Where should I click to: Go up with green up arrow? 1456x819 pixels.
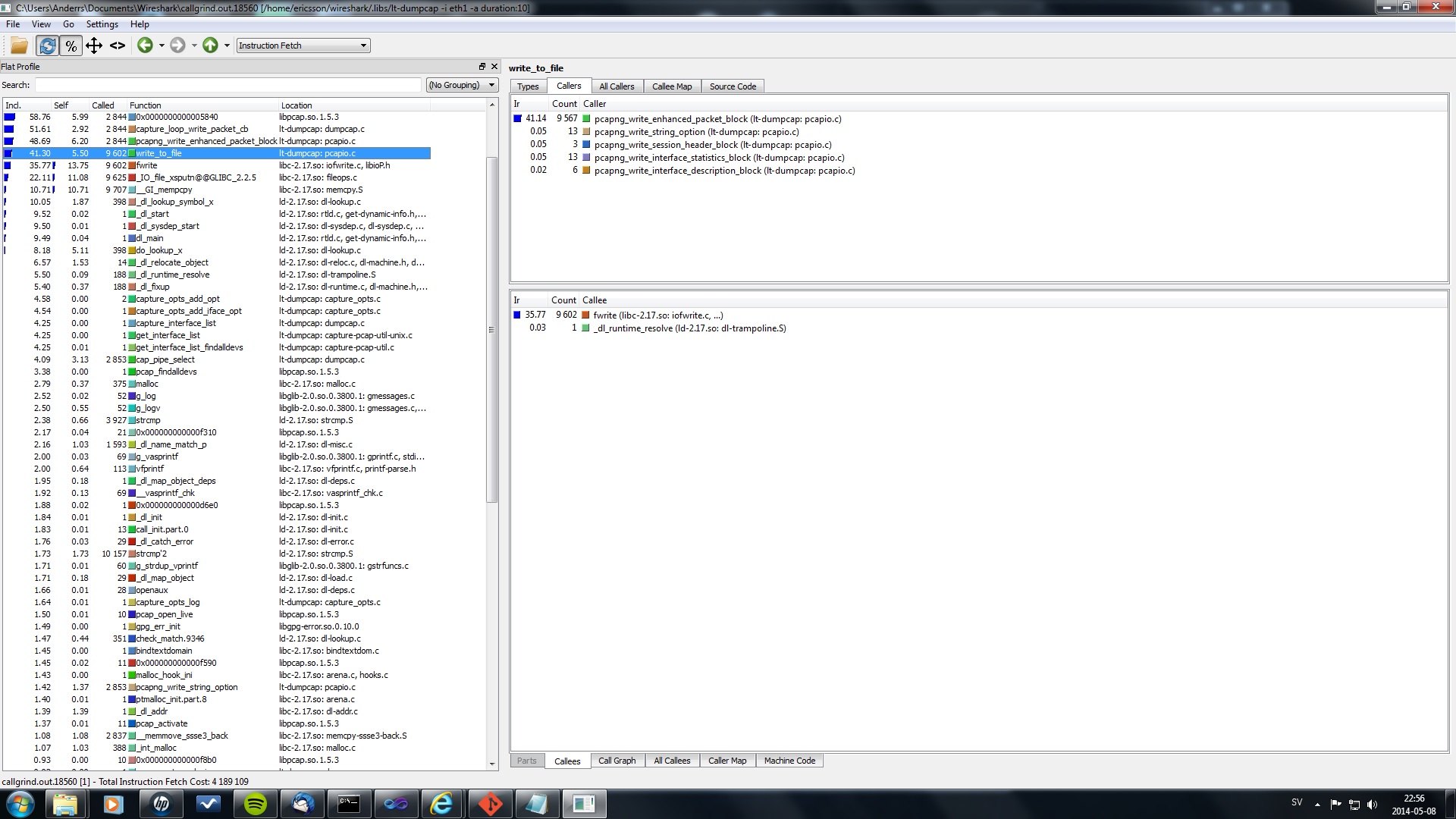(210, 45)
